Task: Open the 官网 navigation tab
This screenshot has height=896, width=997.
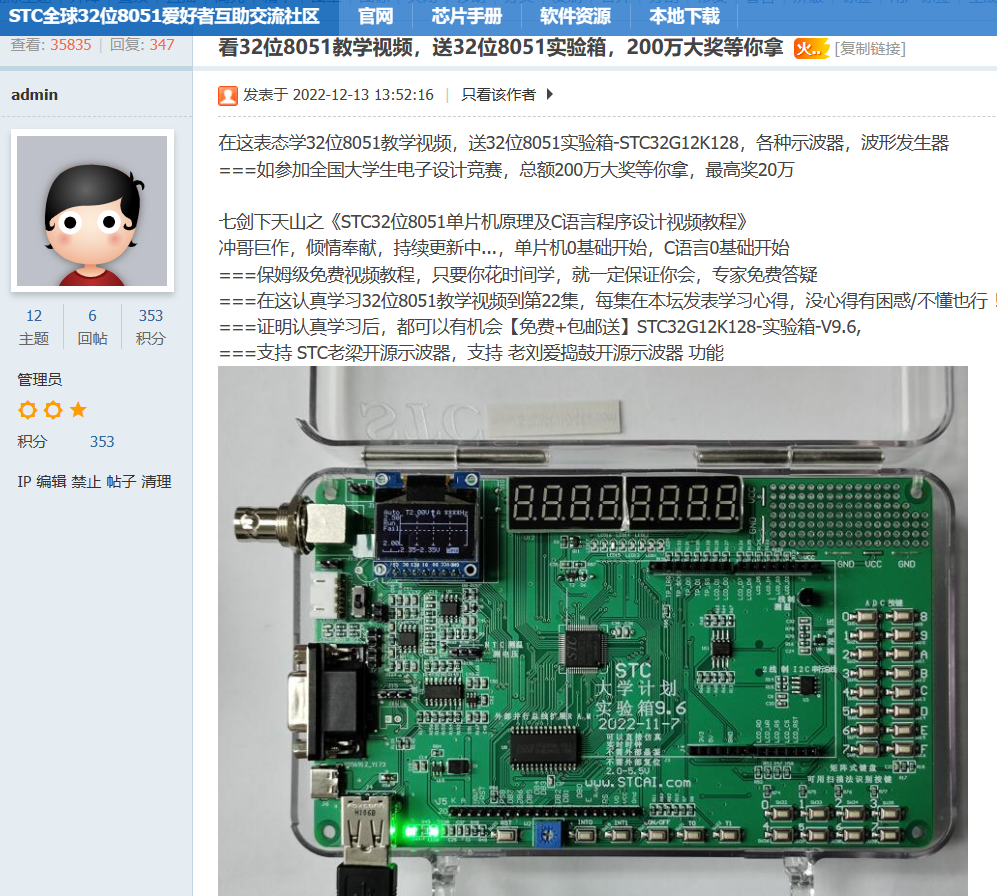Action: click(375, 16)
